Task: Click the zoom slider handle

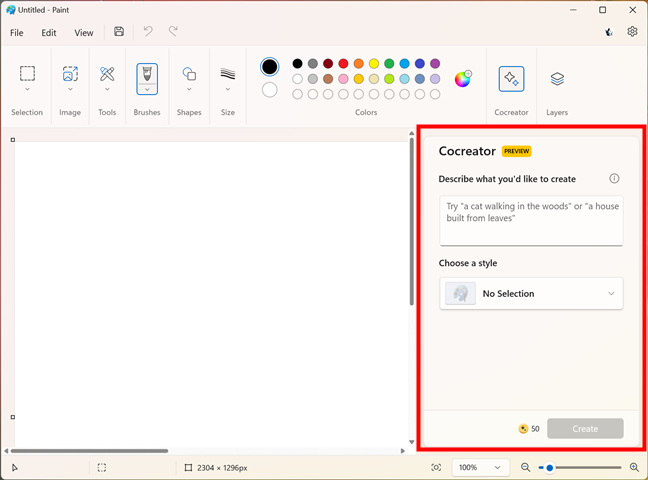Action: [550, 468]
